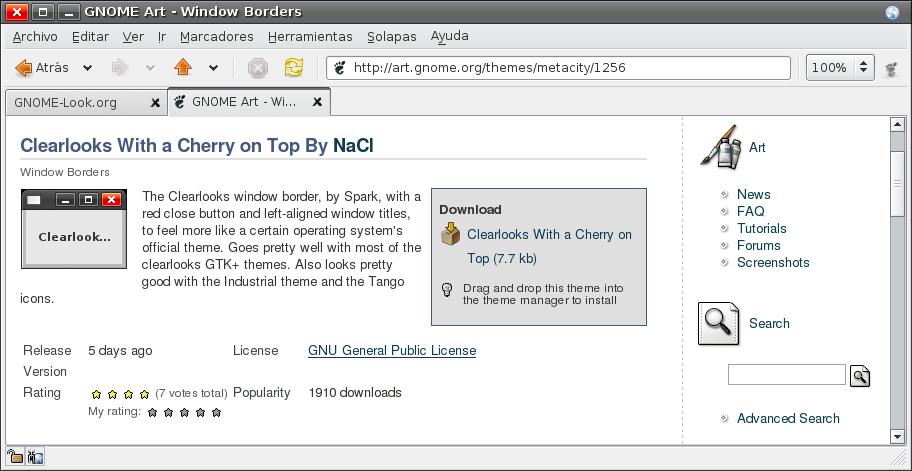Open the Ir menu
This screenshot has height=471, width=912.
162,37
